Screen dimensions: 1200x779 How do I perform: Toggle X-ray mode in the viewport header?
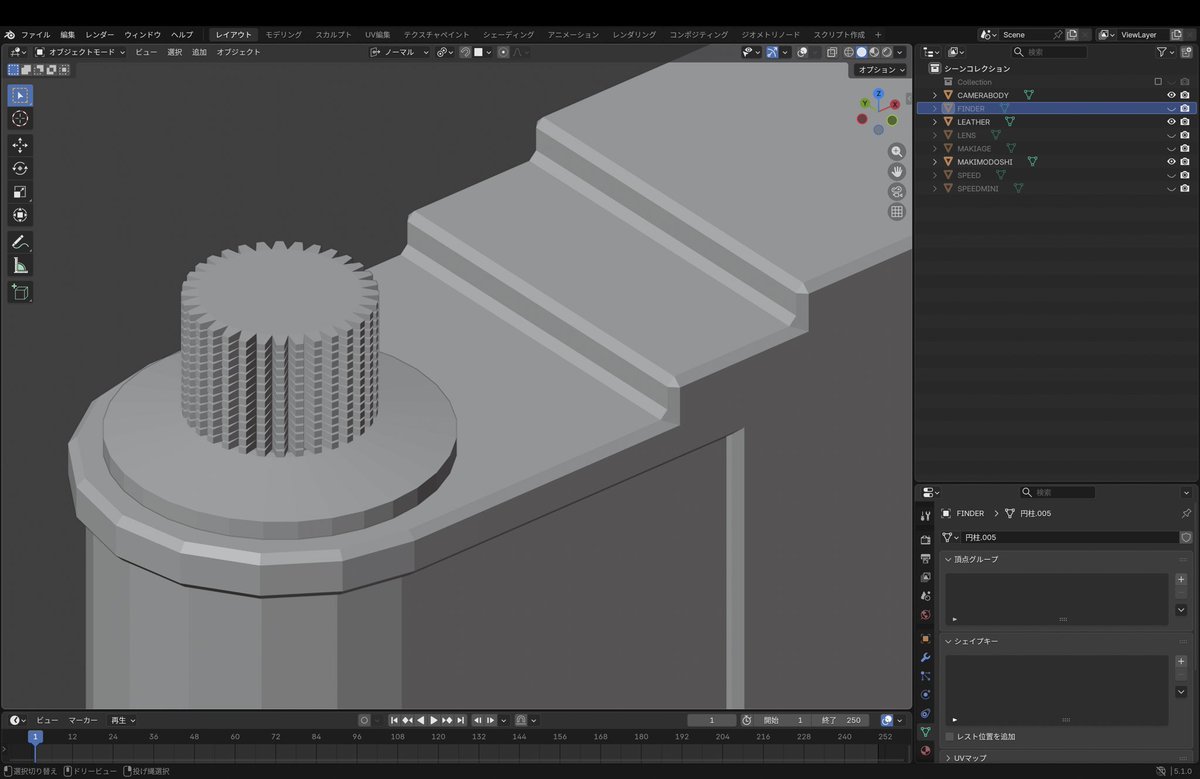pos(831,52)
